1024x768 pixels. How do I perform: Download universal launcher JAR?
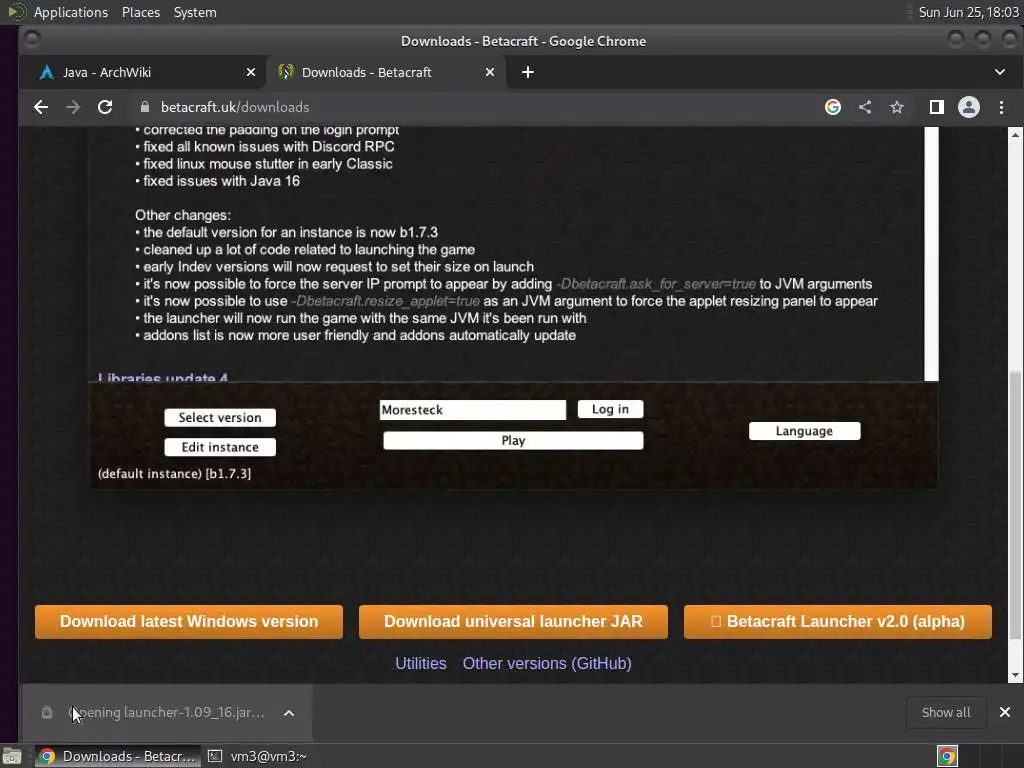click(x=513, y=621)
